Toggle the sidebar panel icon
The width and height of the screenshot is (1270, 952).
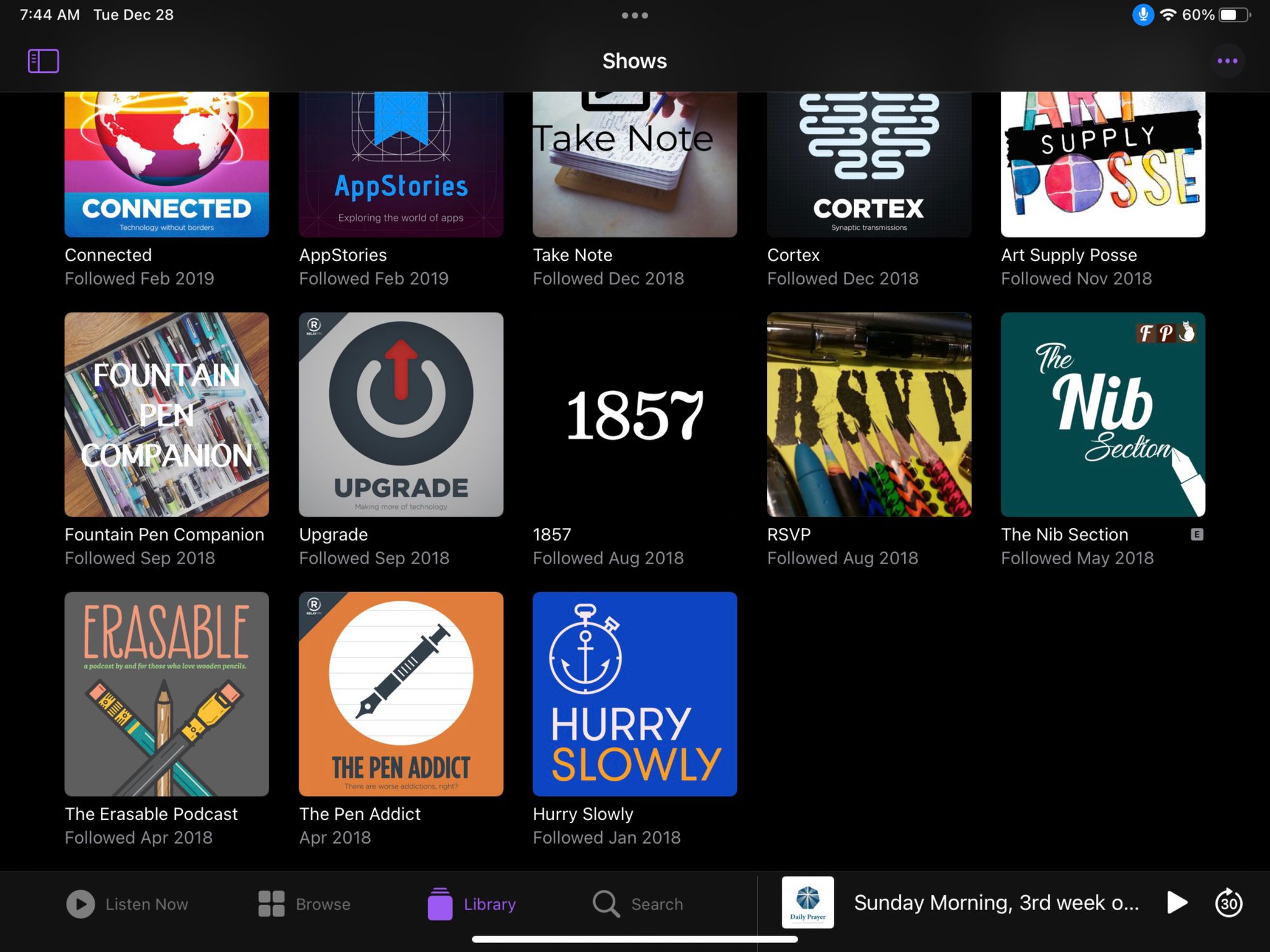tap(43, 61)
